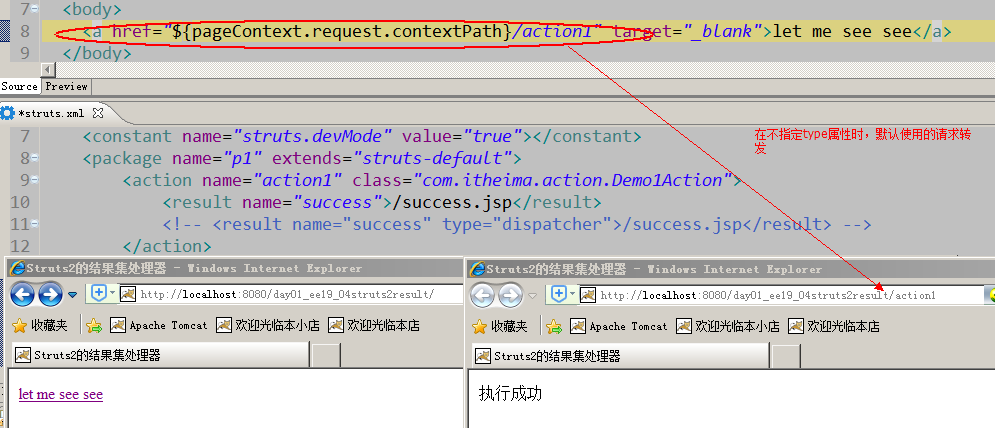Open recent pages dropdown in left IE window
This screenshot has height=428, width=995.
pos(72,295)
